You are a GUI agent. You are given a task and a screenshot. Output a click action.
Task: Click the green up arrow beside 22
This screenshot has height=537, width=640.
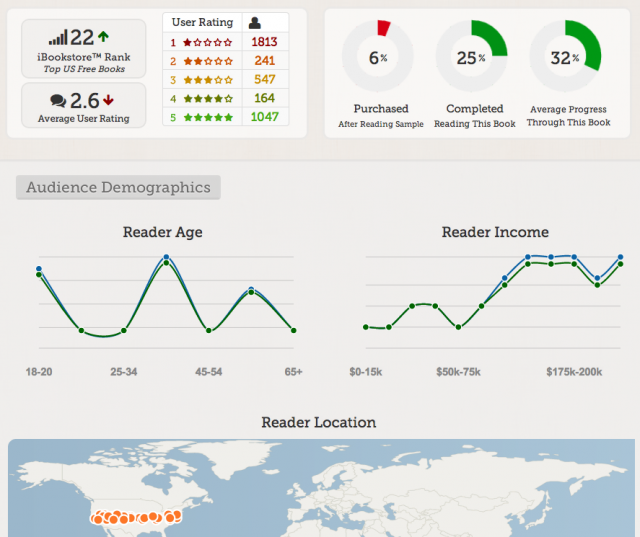pos(104,38)
